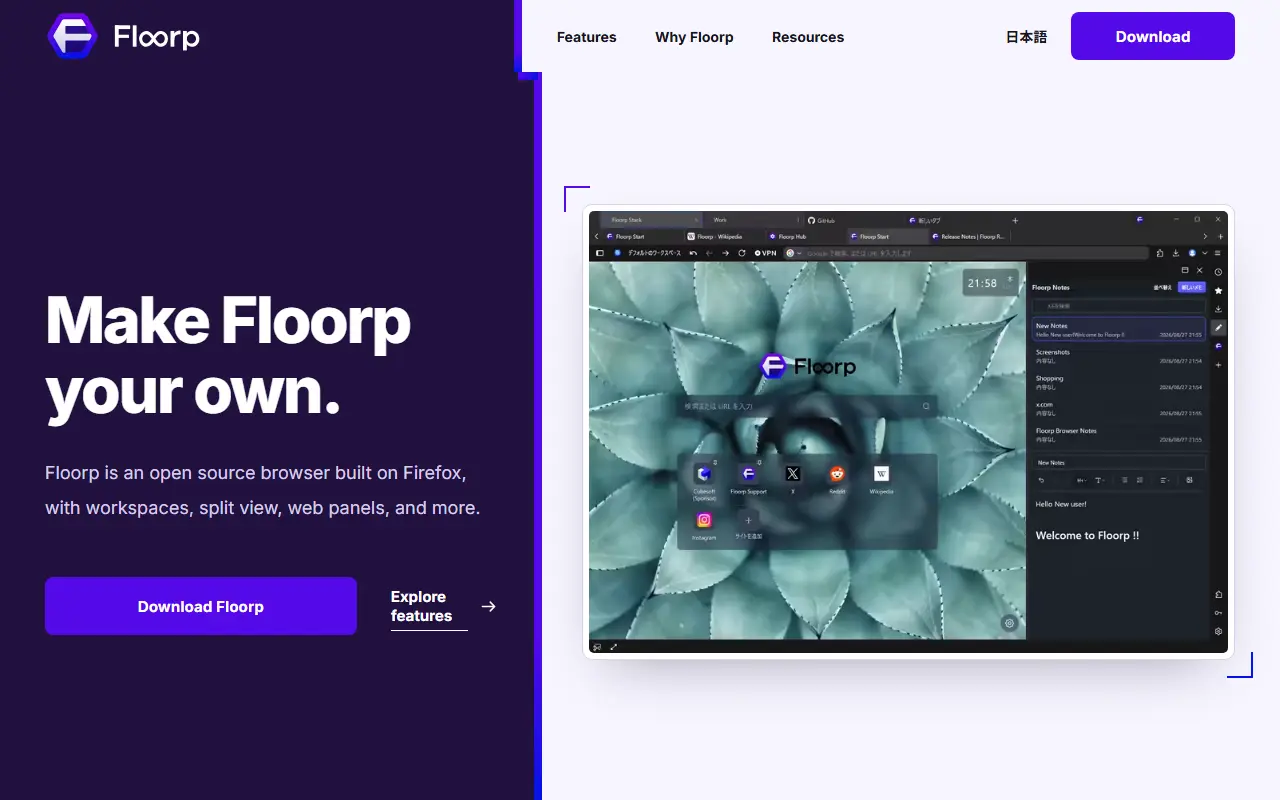Click the forward arrow in the preview toolbar
Image resolution: width=1280 pixels, height=800 pixels.
point(726,253)
